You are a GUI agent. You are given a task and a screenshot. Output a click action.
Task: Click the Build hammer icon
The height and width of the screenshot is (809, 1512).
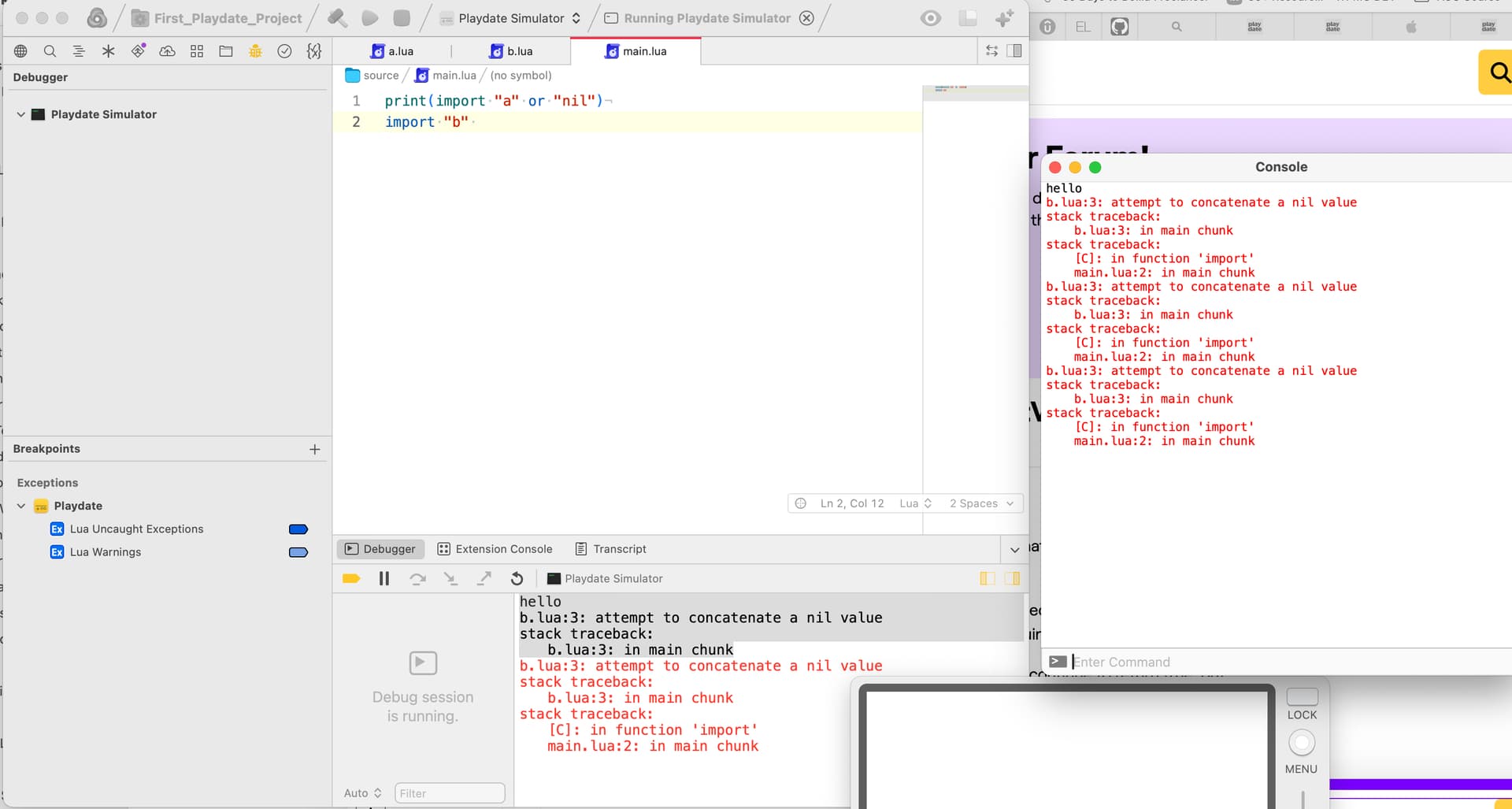click(x=337, y=18)
